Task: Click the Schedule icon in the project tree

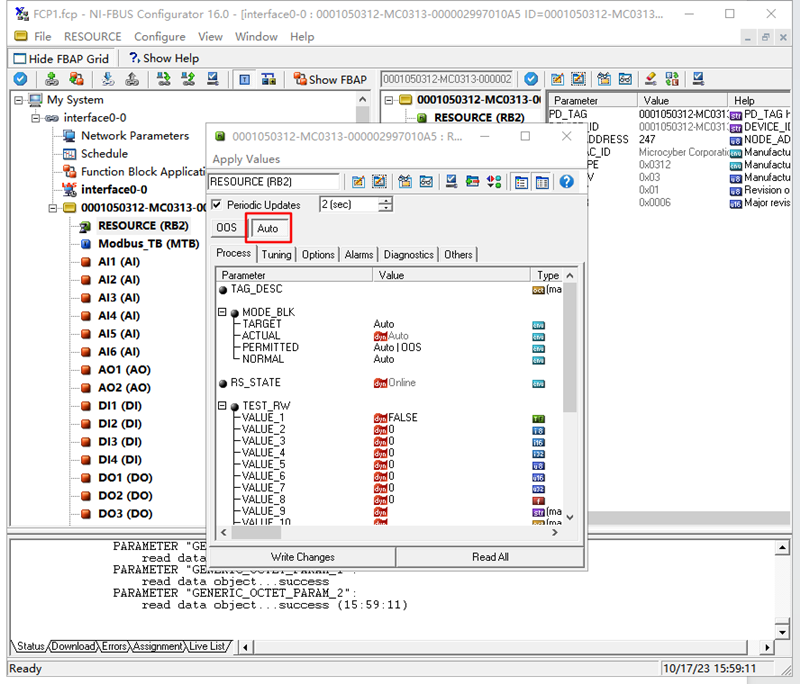Action: point(69,154)
